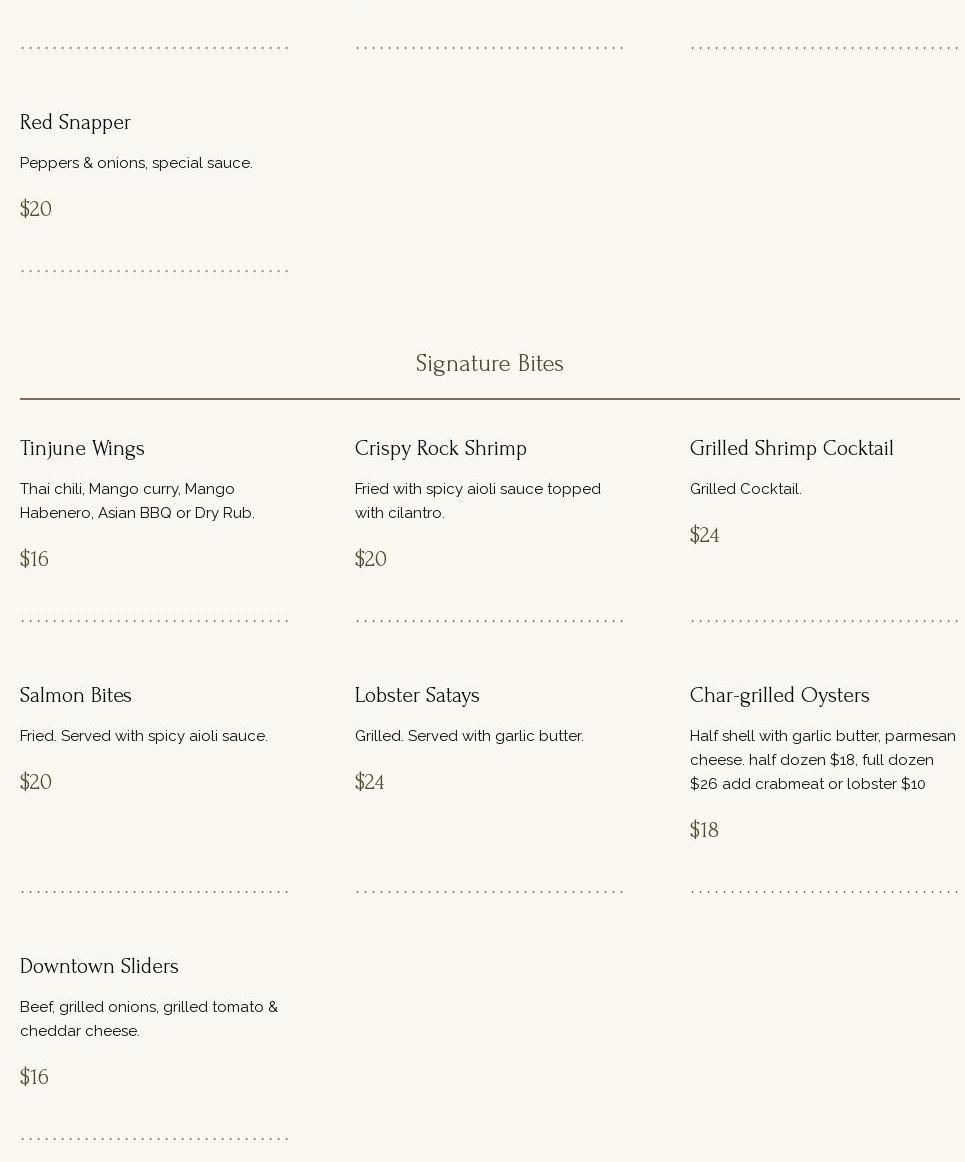Image resolution: width=965 pixels, height=1162 pixels.
Task: Select the Red Snapper menu item
Action: coord(75,122)
